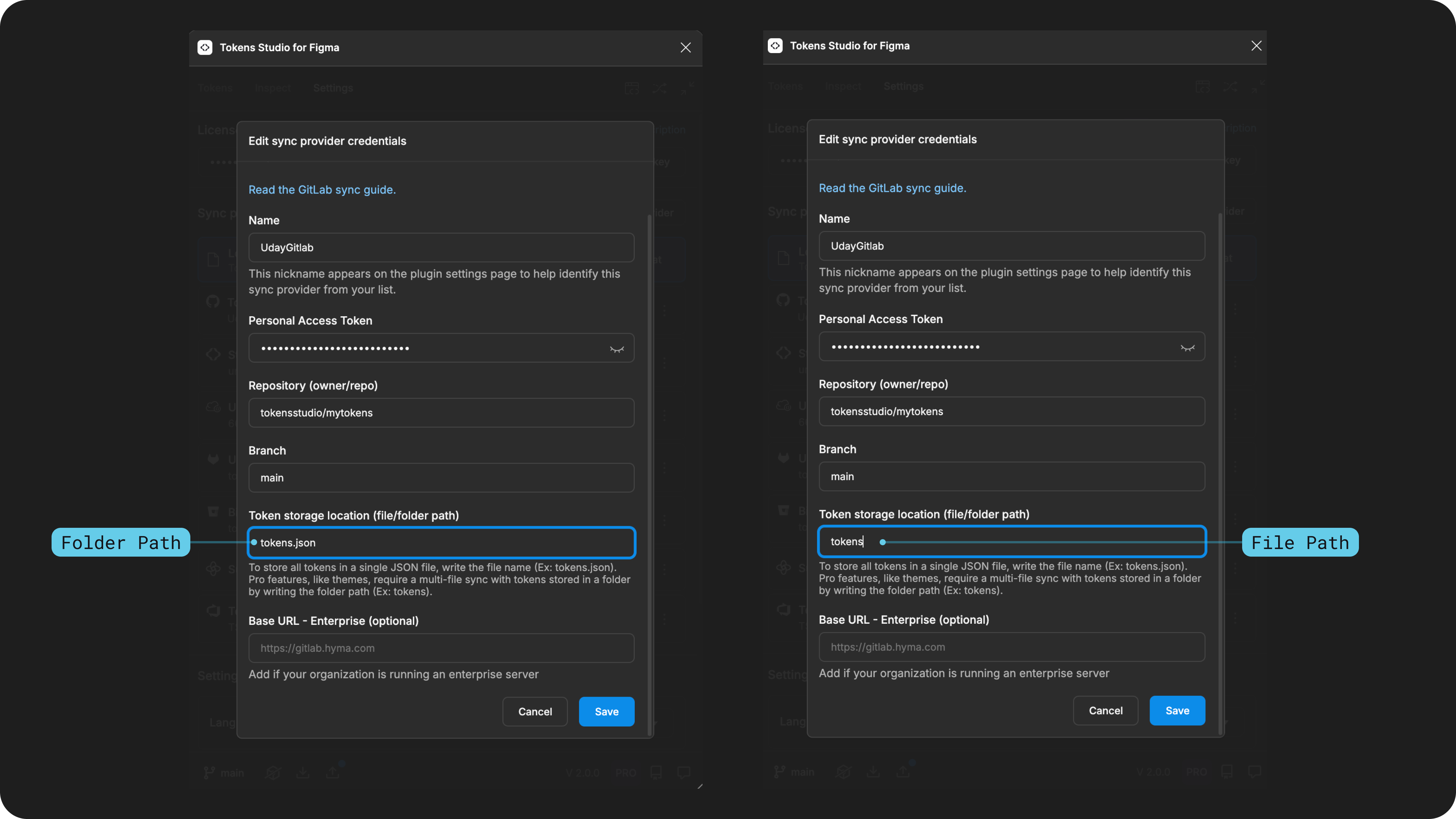Click the Base URL Enterprise field in right dialog

pyautogui.click(x=1012, y=646)
